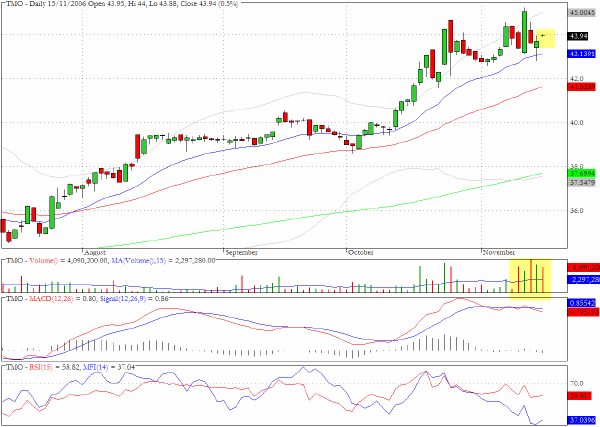Click the blue 37.0396 MFI value tag

[582, 420]
